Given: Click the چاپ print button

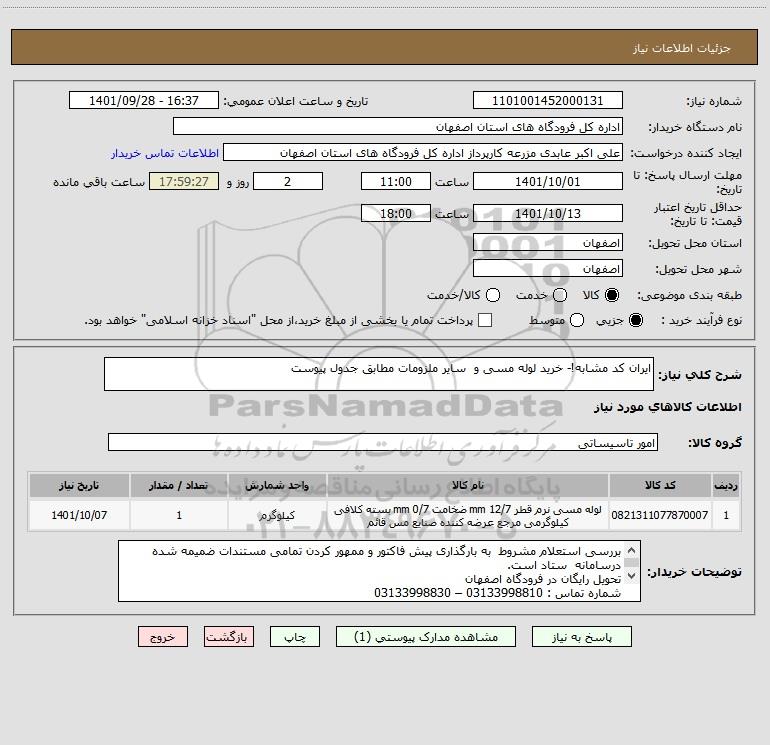Looking at the screenshot, I should click(x=295, y=637).
